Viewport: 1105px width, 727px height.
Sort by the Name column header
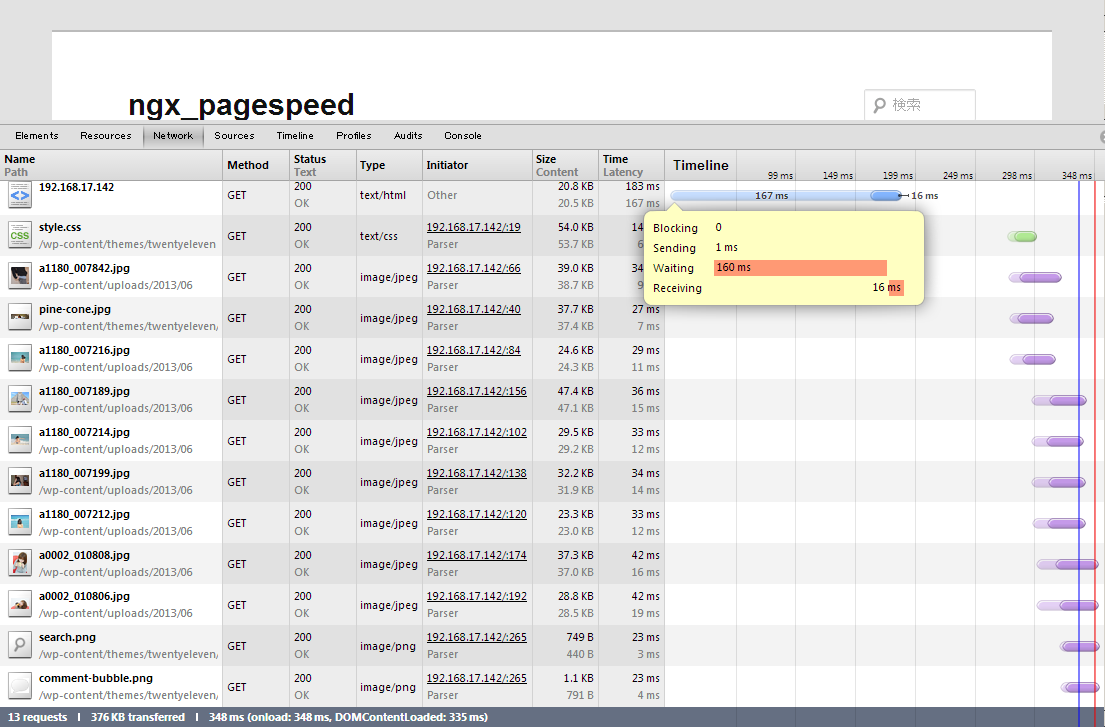(x=111, y=165)
